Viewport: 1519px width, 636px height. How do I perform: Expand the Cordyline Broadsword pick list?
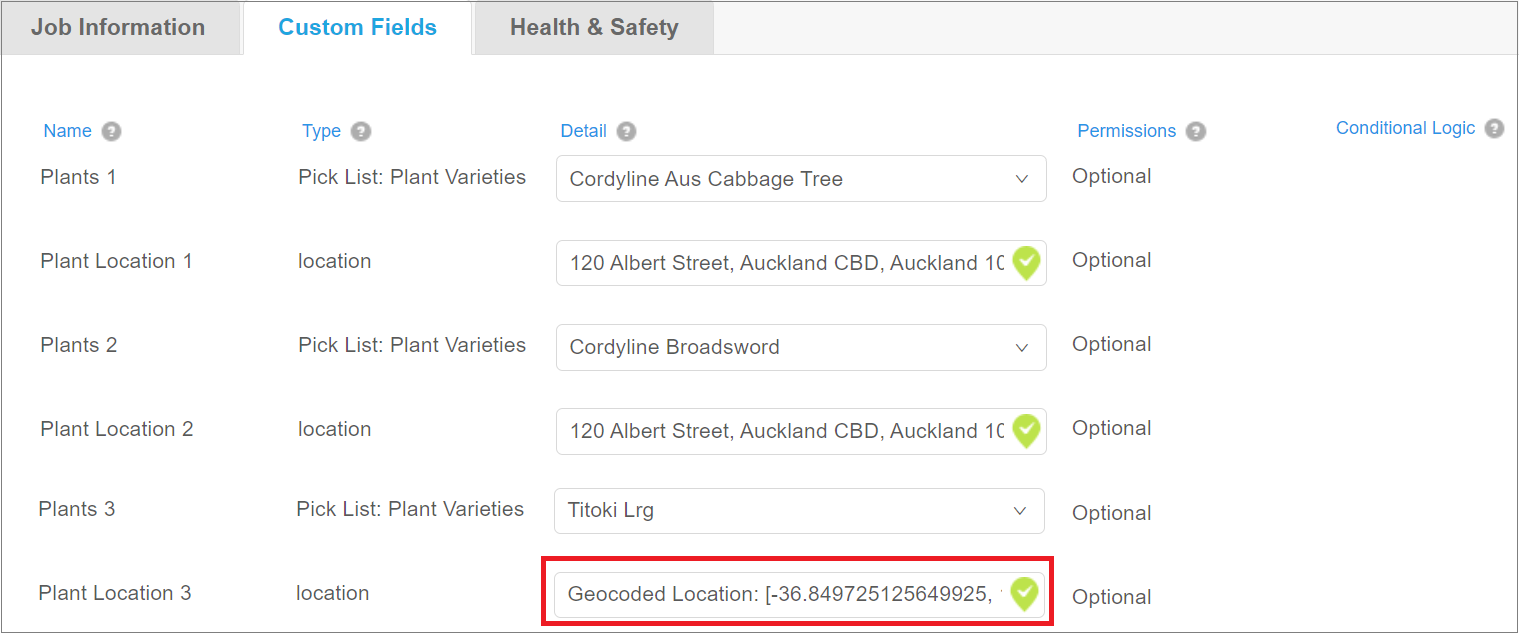1021,347
